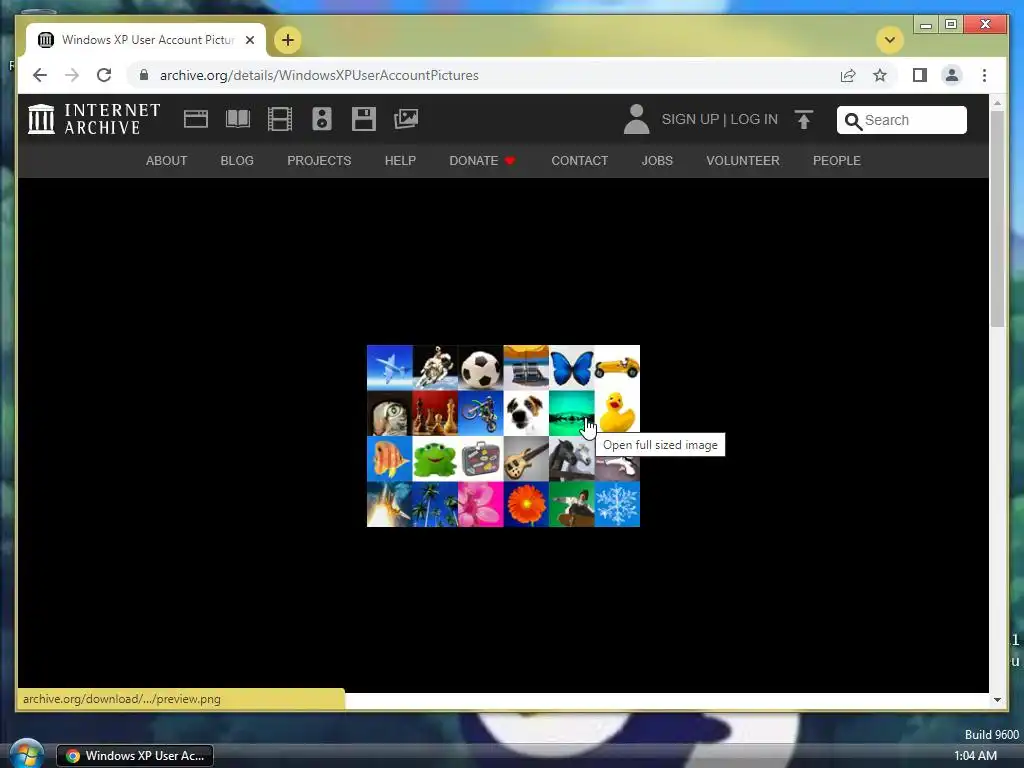
Task: Open the HELP menu item
Action: coord(400,161)
